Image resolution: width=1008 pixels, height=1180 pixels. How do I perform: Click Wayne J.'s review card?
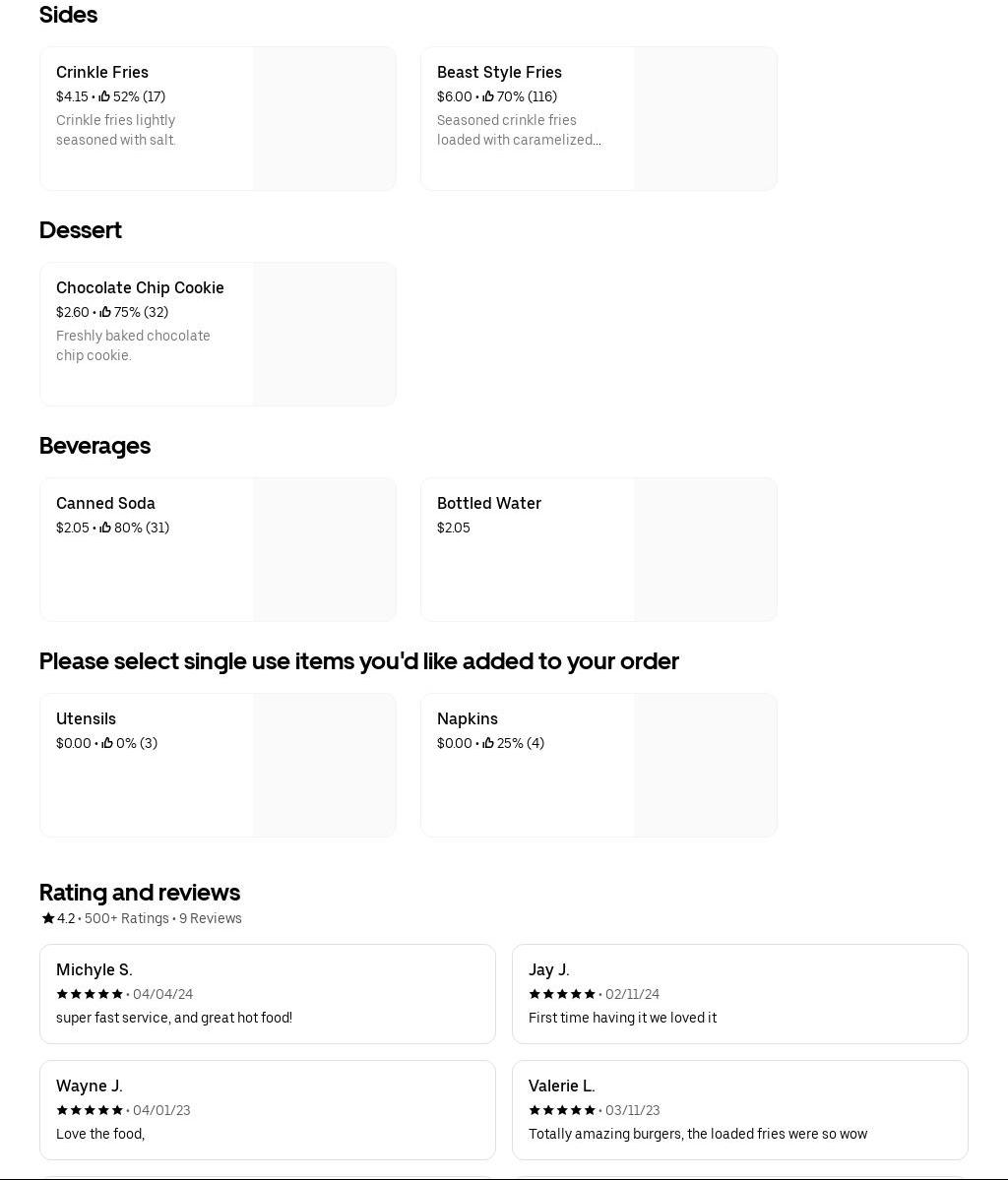click(x=267, y=1110)
